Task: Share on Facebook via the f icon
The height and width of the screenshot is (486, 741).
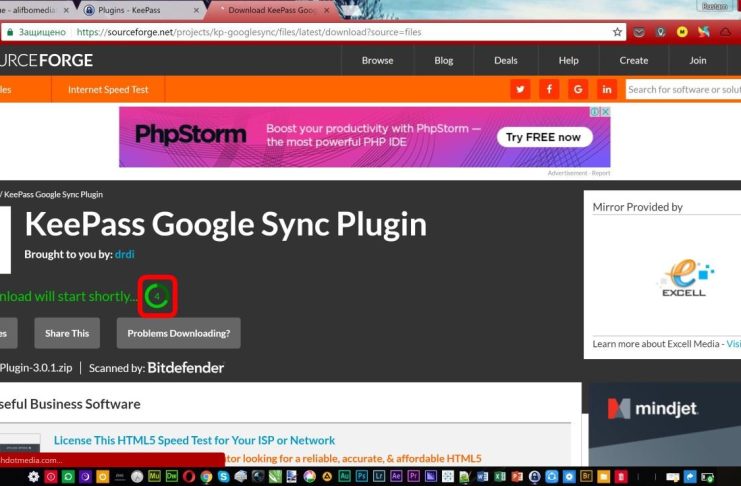Action: [549, 89]
